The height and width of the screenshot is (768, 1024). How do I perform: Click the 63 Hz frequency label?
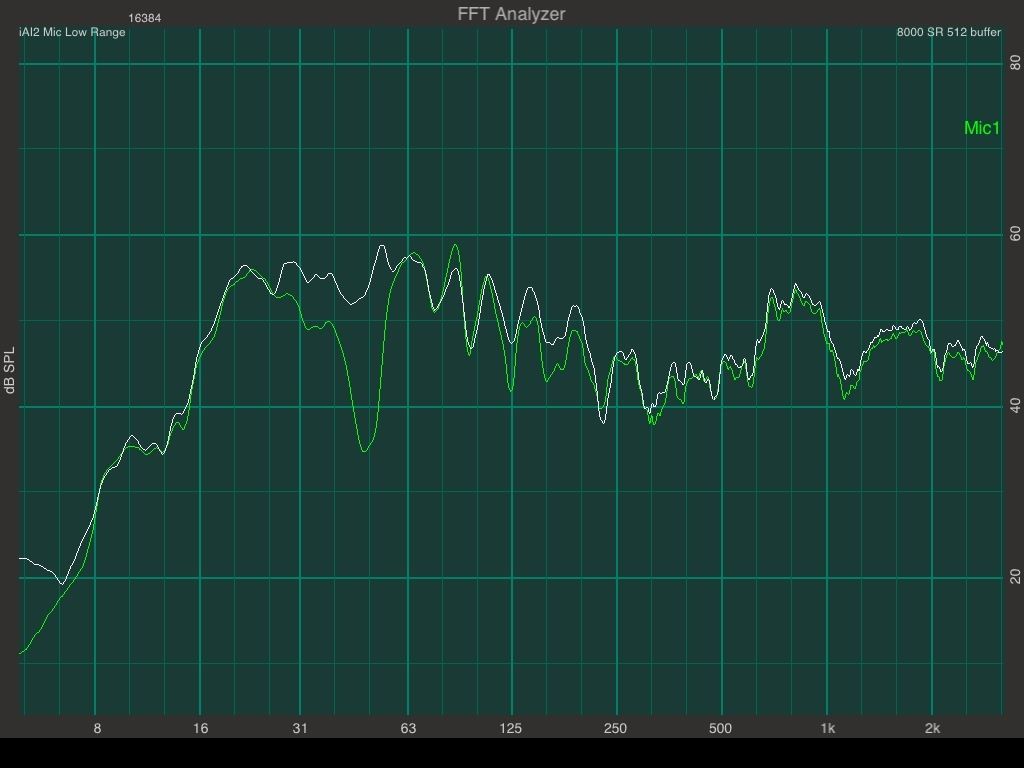point(408,728)
